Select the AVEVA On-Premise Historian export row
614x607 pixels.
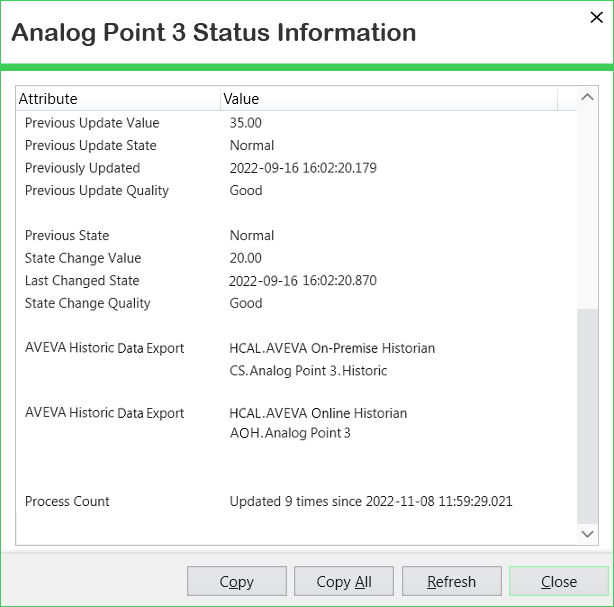tap(104, 348)
